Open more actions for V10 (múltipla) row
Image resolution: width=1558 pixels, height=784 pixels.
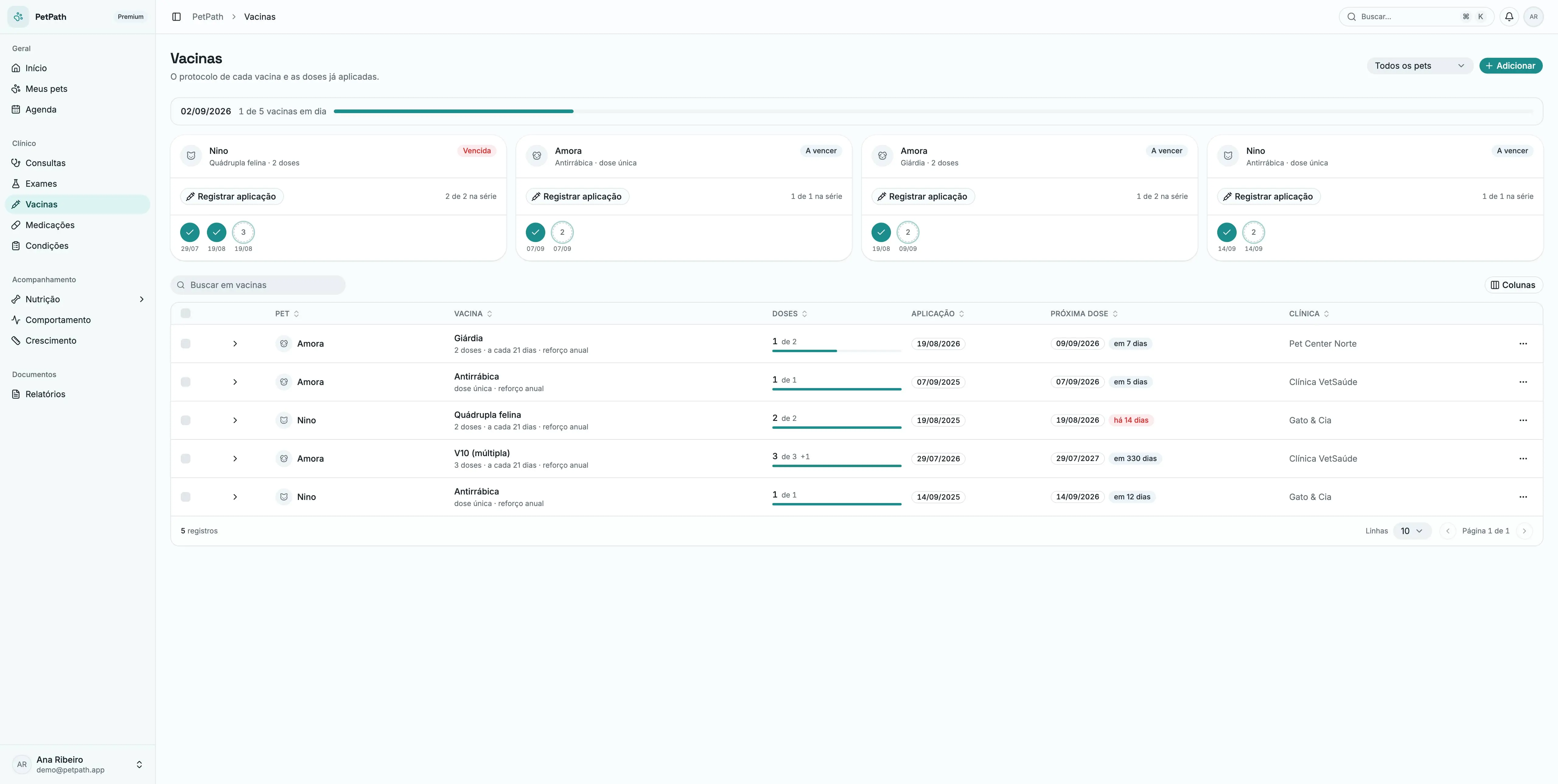click(1523, 459)
